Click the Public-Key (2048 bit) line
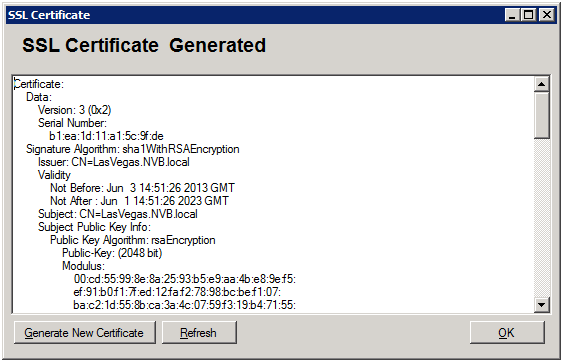564x363 pixels. click(x=112, y=253)
